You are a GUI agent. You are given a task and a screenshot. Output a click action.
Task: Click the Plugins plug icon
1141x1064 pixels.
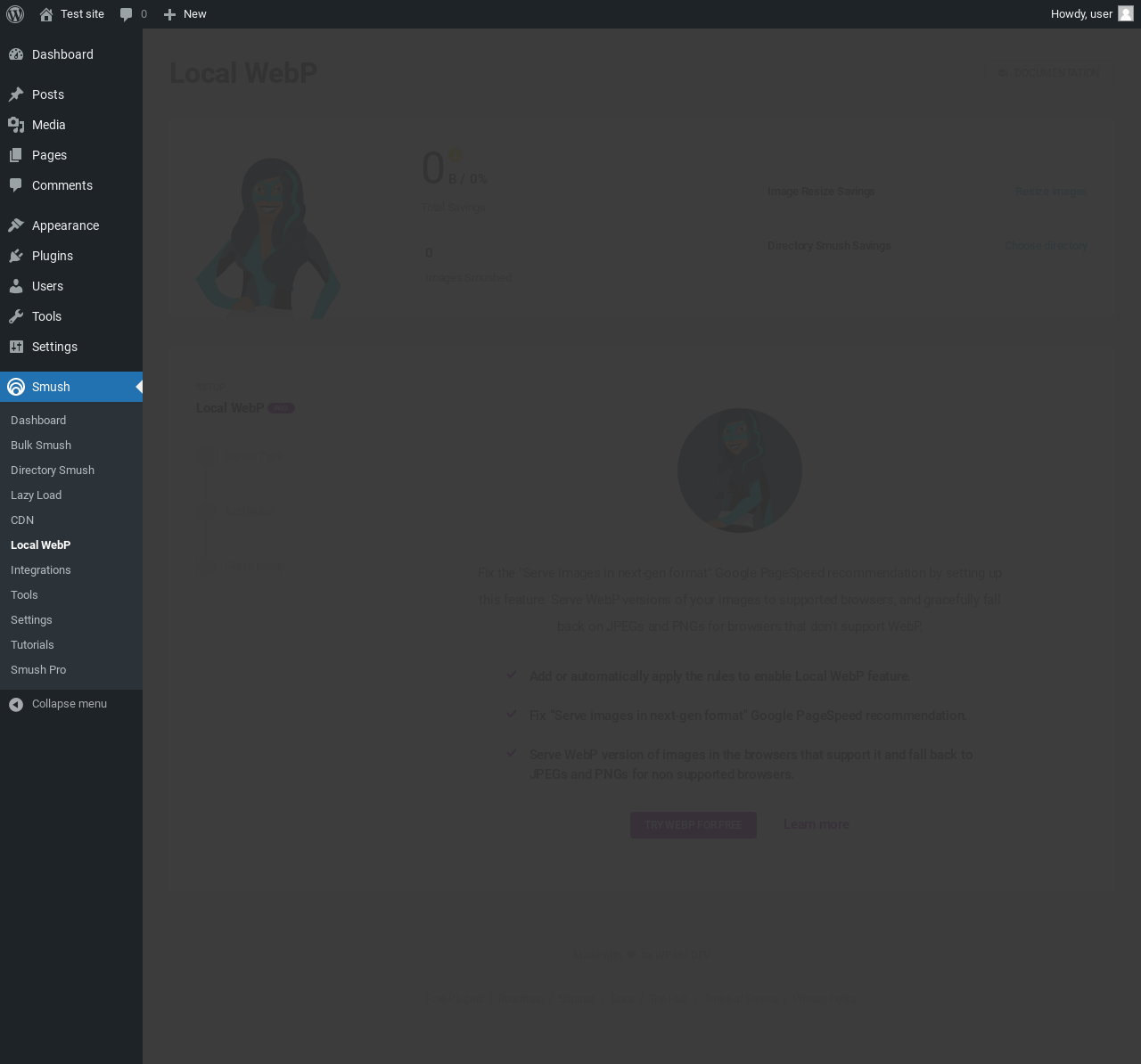[x=16, y=256]
